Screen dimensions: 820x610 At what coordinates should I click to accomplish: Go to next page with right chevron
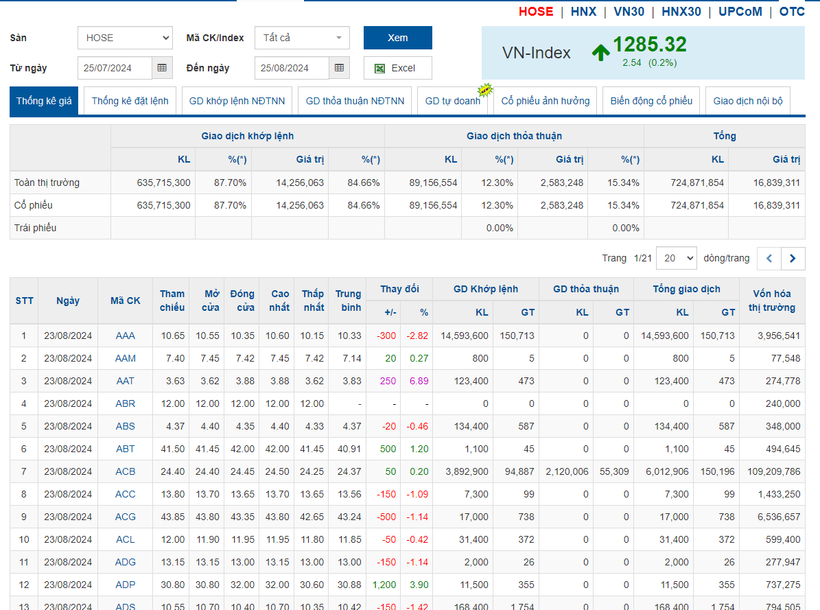791,258
